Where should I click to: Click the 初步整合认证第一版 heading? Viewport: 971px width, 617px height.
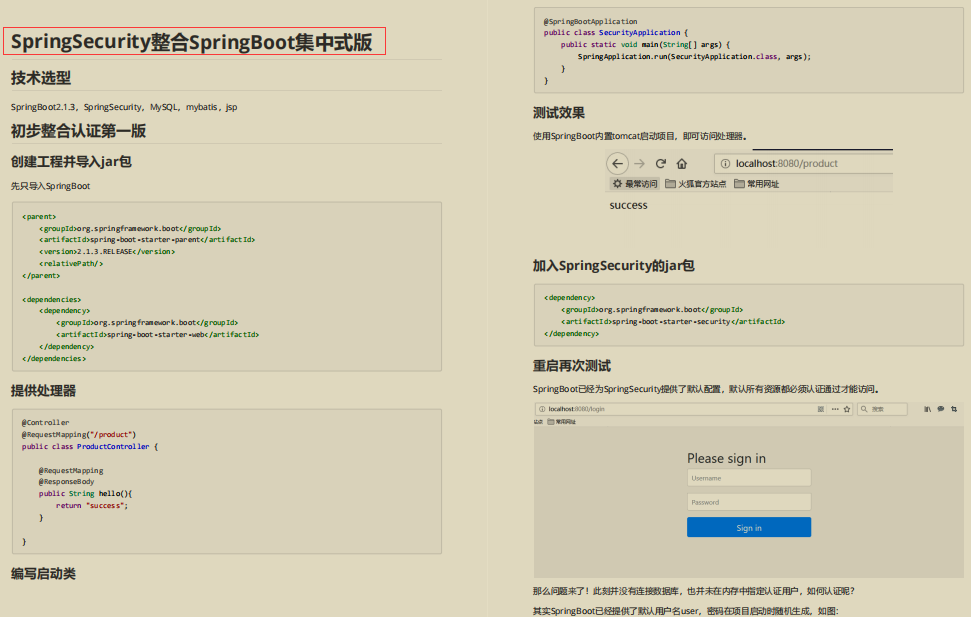pyautogui.click(x=79, y=131)
